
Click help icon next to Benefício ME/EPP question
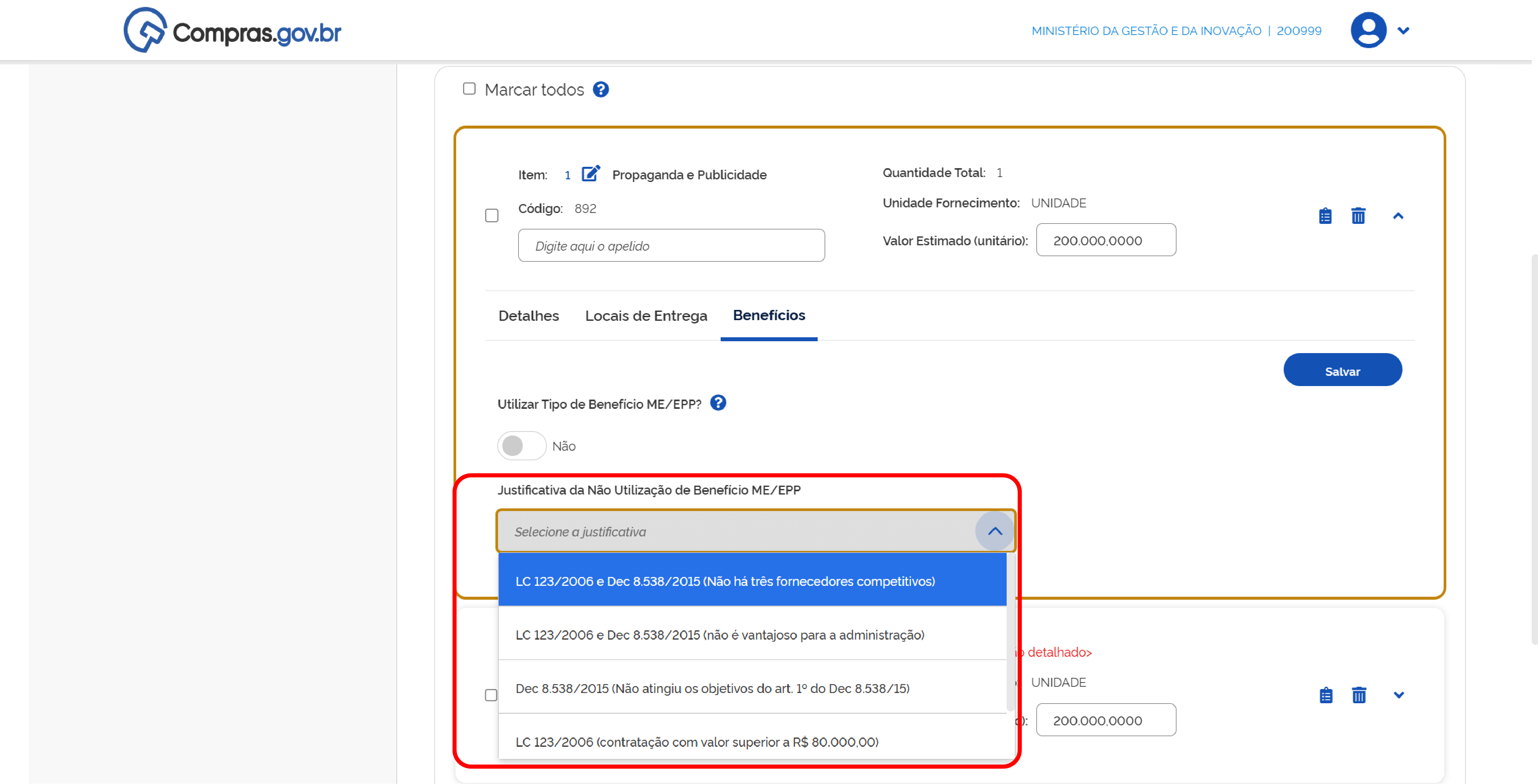pos(718,403)
